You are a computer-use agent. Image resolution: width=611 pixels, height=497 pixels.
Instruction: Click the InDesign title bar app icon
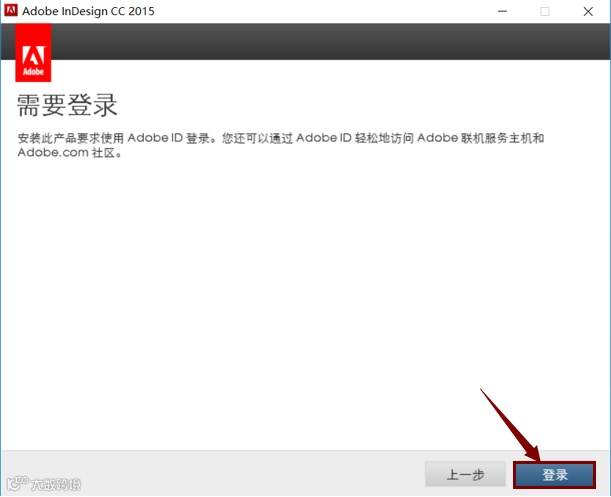[11, 10]
